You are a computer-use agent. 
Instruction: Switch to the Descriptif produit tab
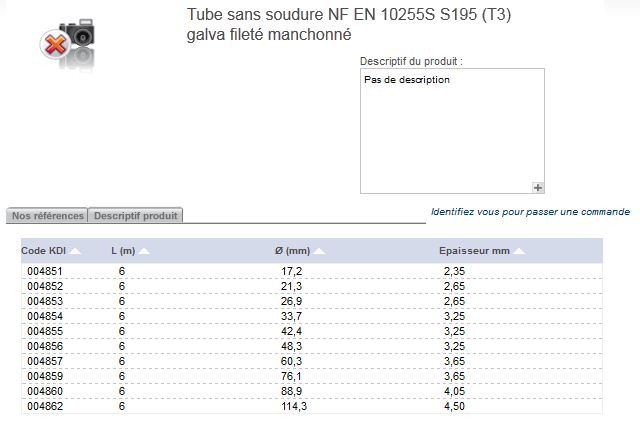pos(136,216)
